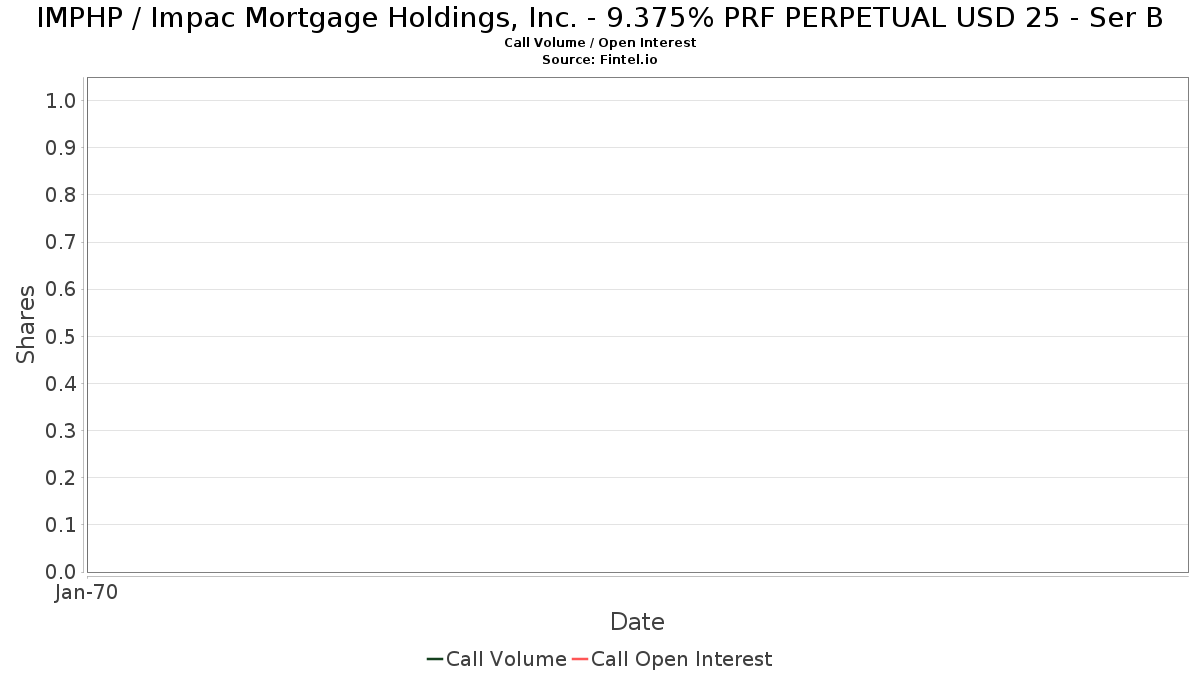This screenshot has width=1200, height=675.
Task: Click the 0.1 y-axis tick label
Action: point(61,525)
